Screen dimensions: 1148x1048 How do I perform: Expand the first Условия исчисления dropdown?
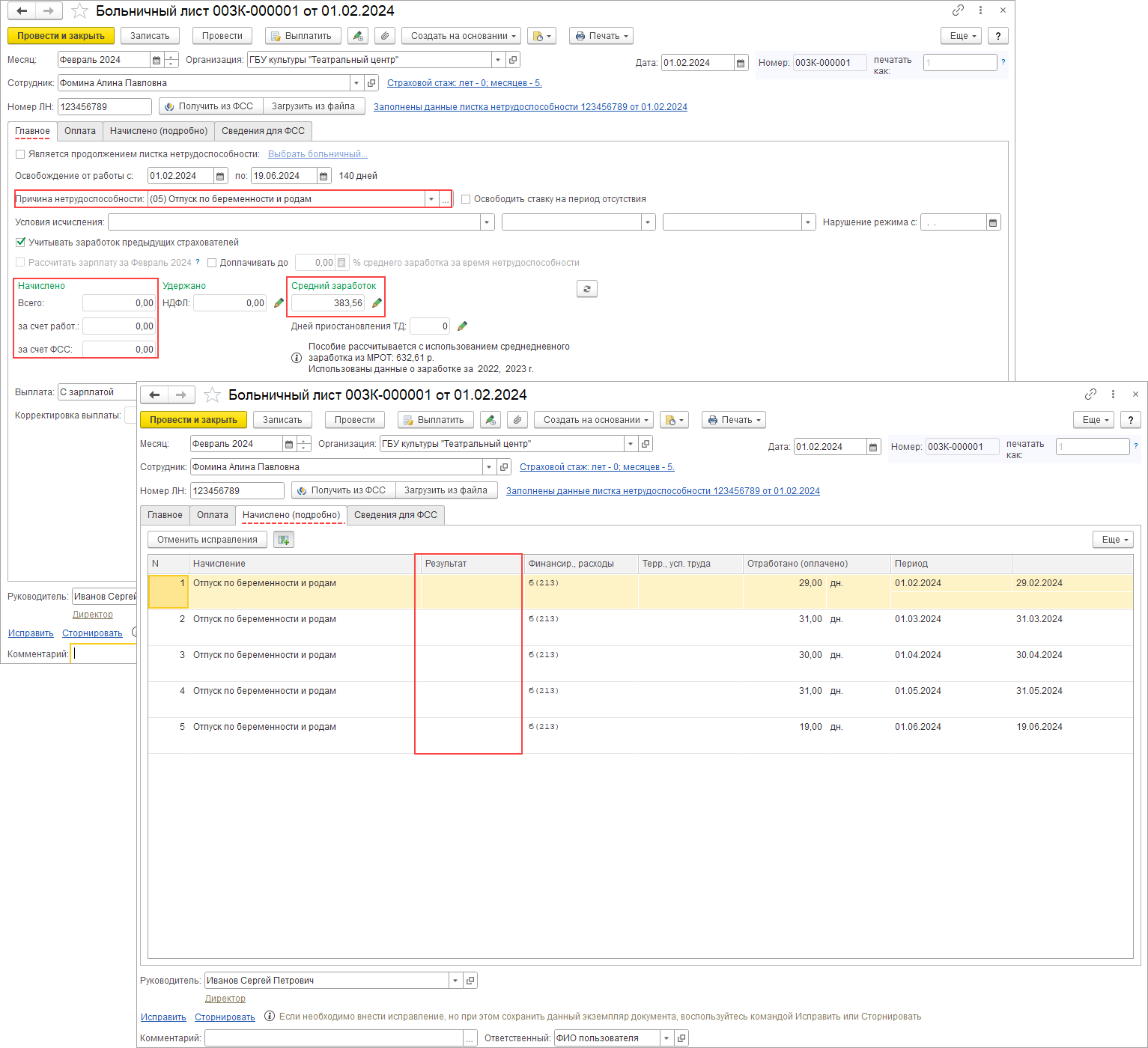488,222
